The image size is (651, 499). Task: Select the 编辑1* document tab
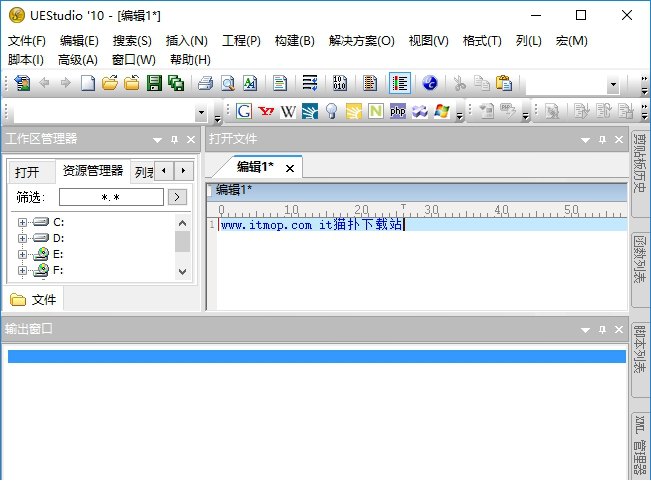(255, 167)
